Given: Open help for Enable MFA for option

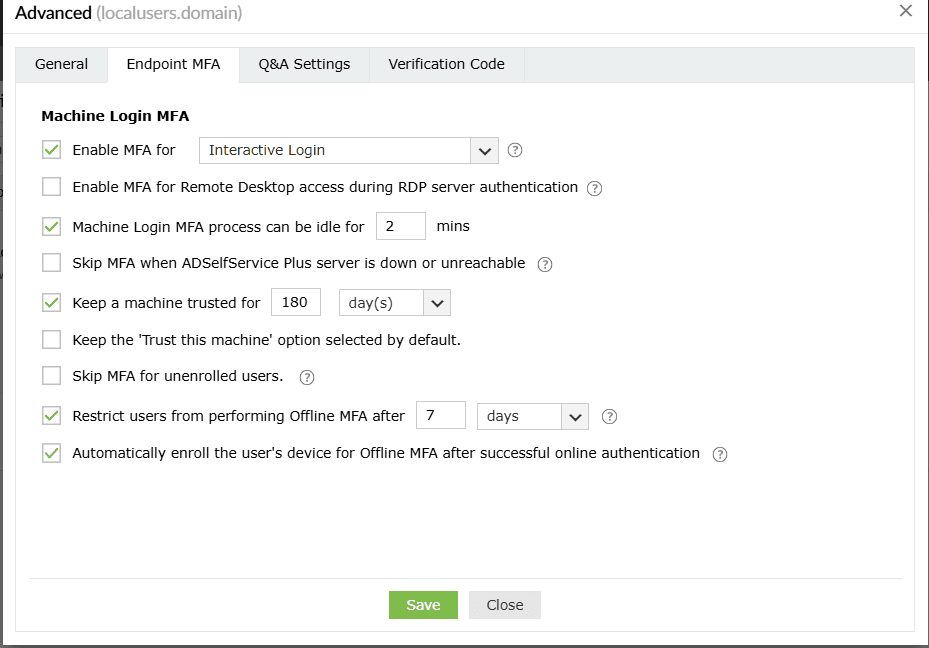Looking at the screenshot, I should [x=514, y=149].
